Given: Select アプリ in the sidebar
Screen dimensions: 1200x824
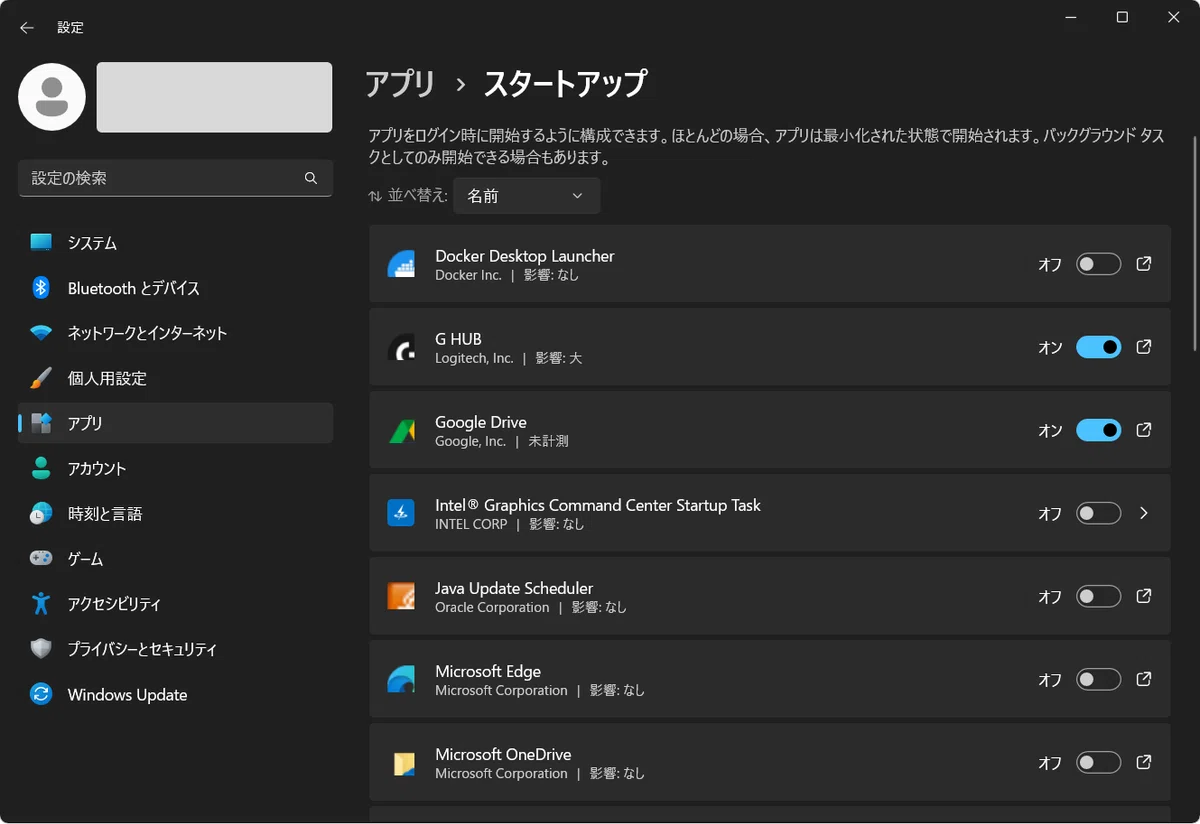Looking at the screenshot, I should (x=175, y=423).
